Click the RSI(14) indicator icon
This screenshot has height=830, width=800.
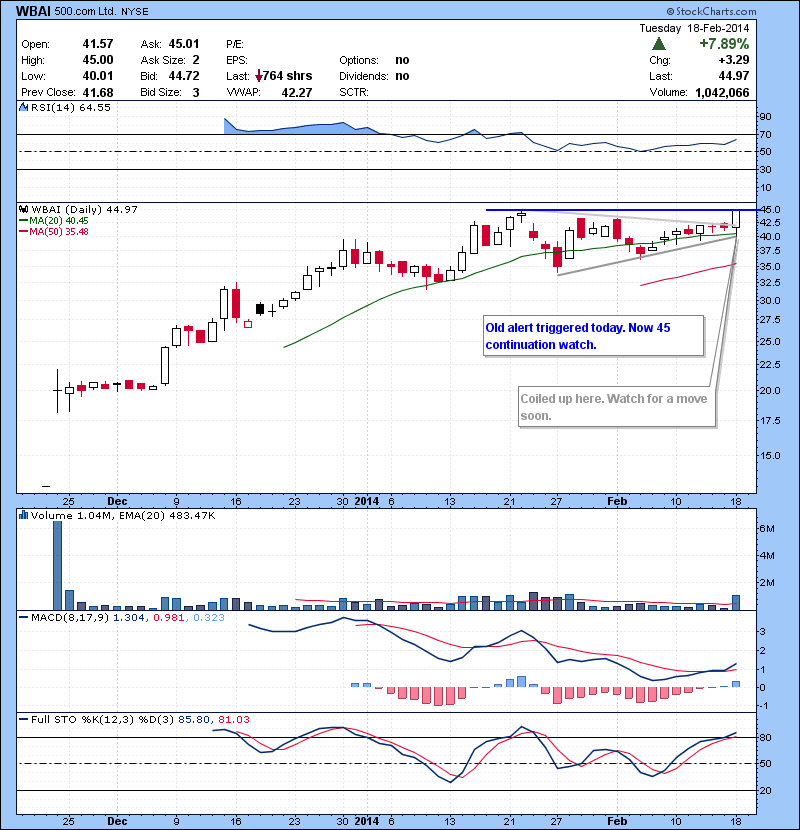(x=23, y=107)
